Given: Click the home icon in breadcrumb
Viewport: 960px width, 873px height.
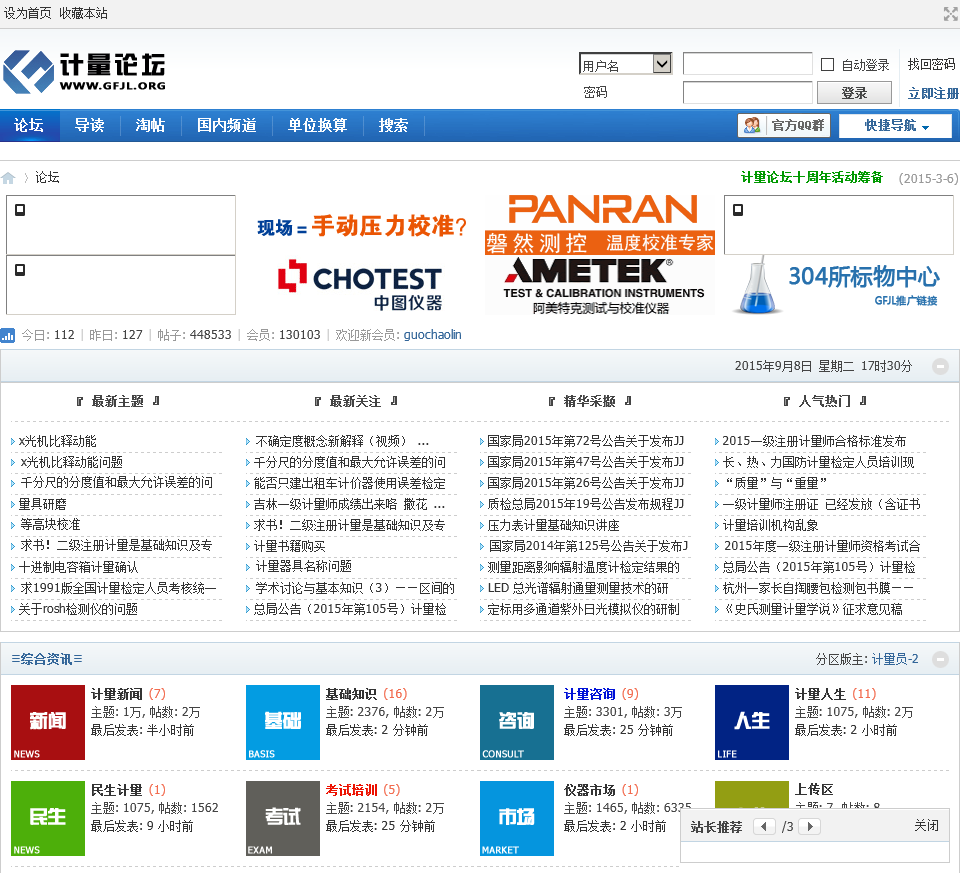Looking at the screenshot, I should (8, 178).
